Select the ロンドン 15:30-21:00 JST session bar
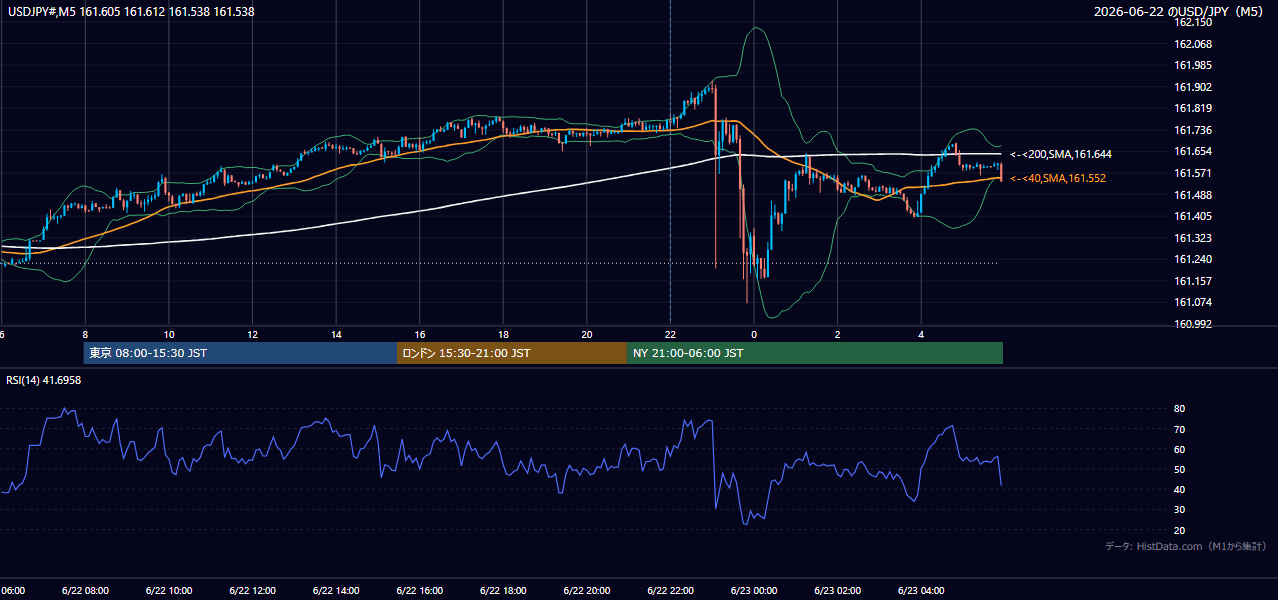 pos(512,353)
